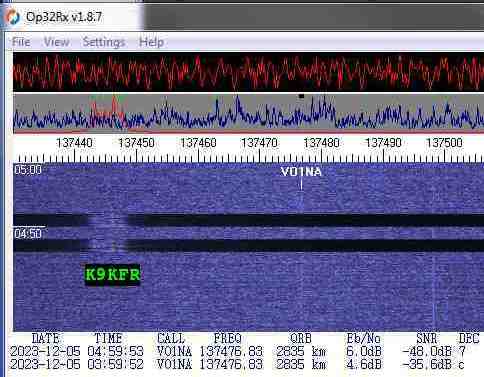Screen dimensions: 484x377
Task: Open the Help menu
Action: pos(151,42)
